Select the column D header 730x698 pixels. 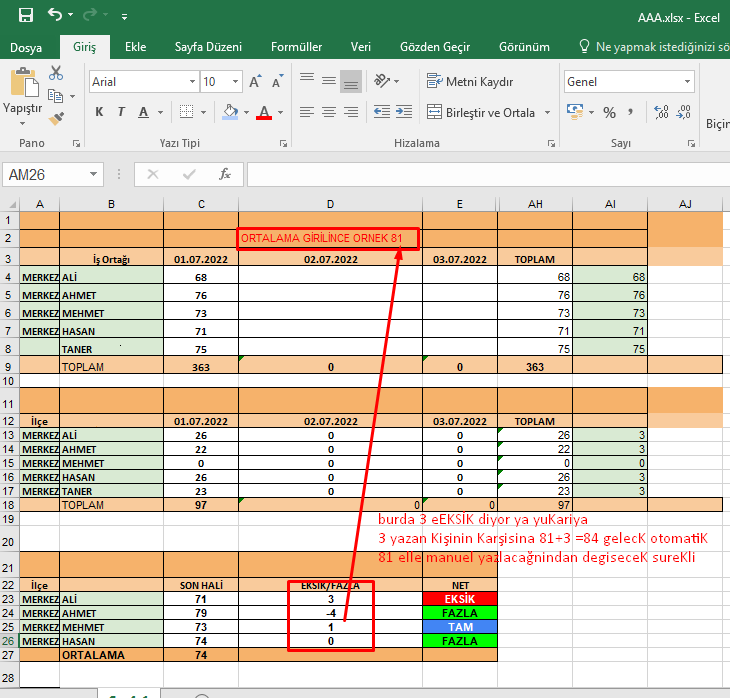[x=330, y=204]
